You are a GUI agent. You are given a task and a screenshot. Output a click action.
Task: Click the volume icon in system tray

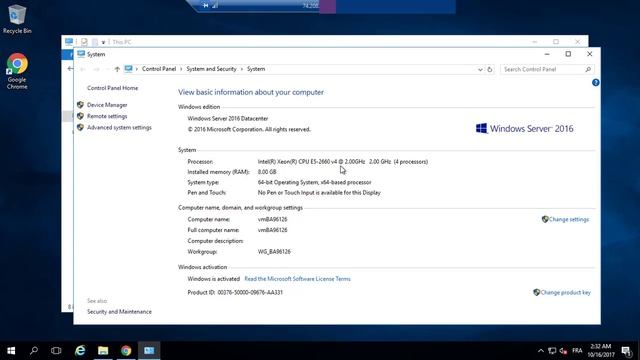(564, 351)
